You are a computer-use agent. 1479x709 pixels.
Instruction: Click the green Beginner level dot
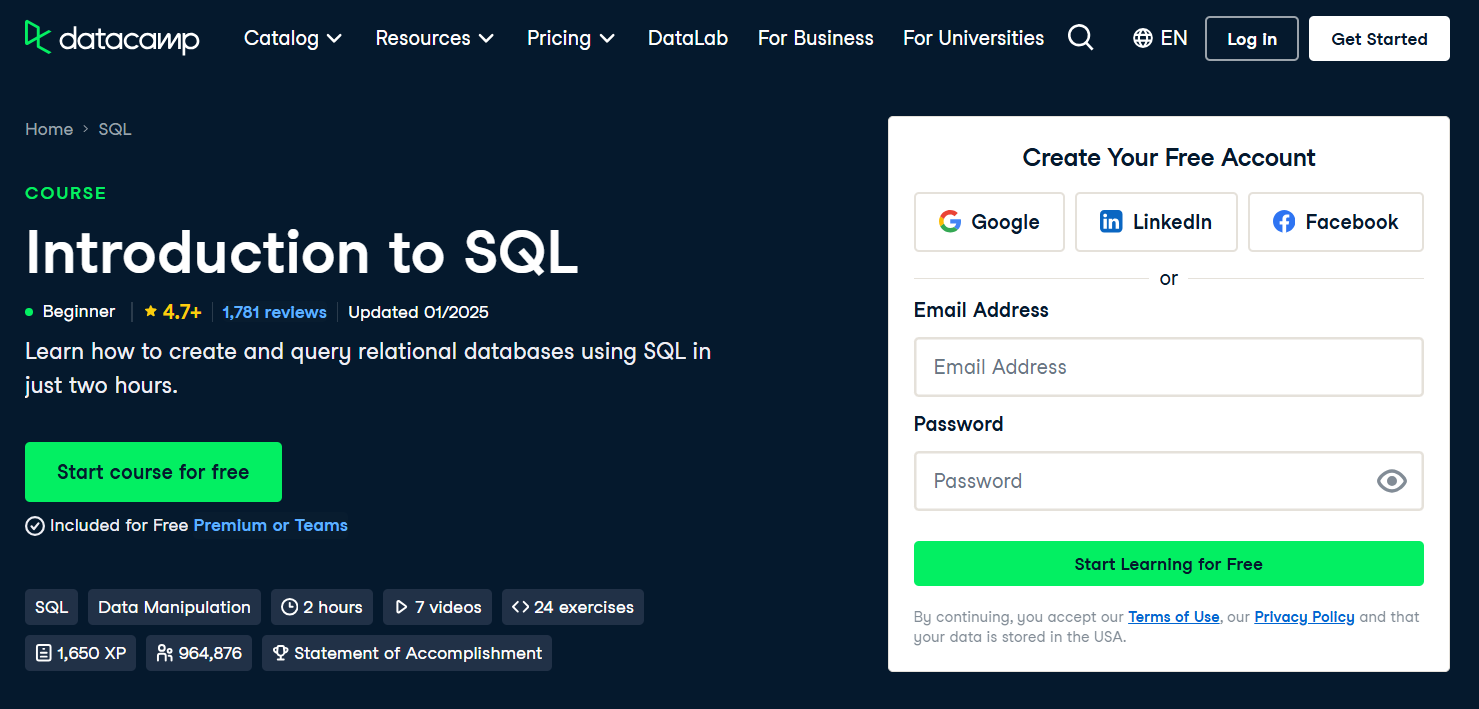[x=29, y=312]
